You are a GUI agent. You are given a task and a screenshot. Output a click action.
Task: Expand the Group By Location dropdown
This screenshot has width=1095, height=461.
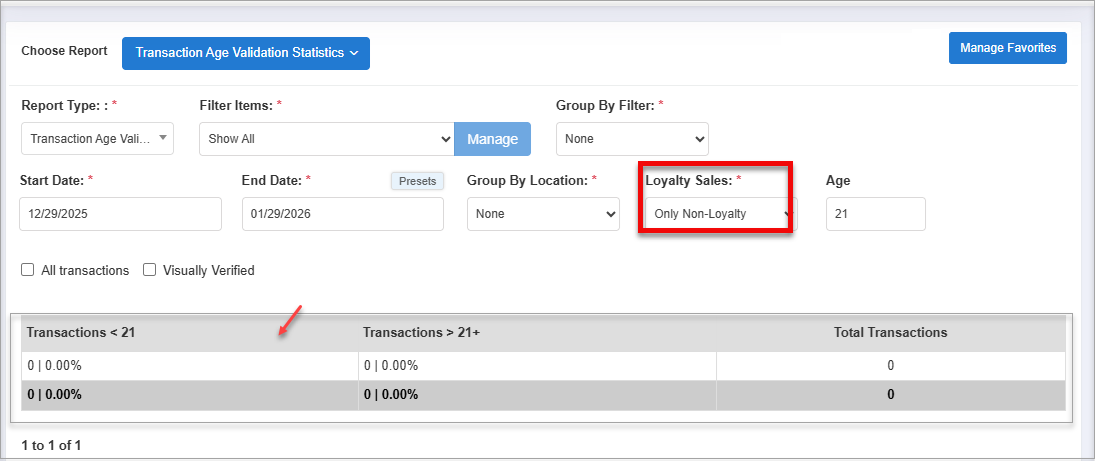click(543, 214)
